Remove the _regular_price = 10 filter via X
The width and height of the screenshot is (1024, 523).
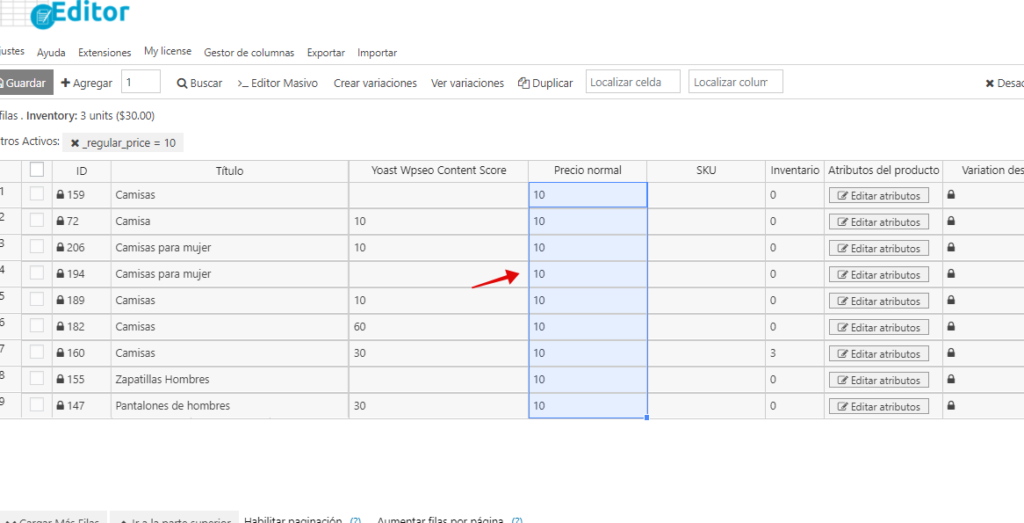click(75, 143)
